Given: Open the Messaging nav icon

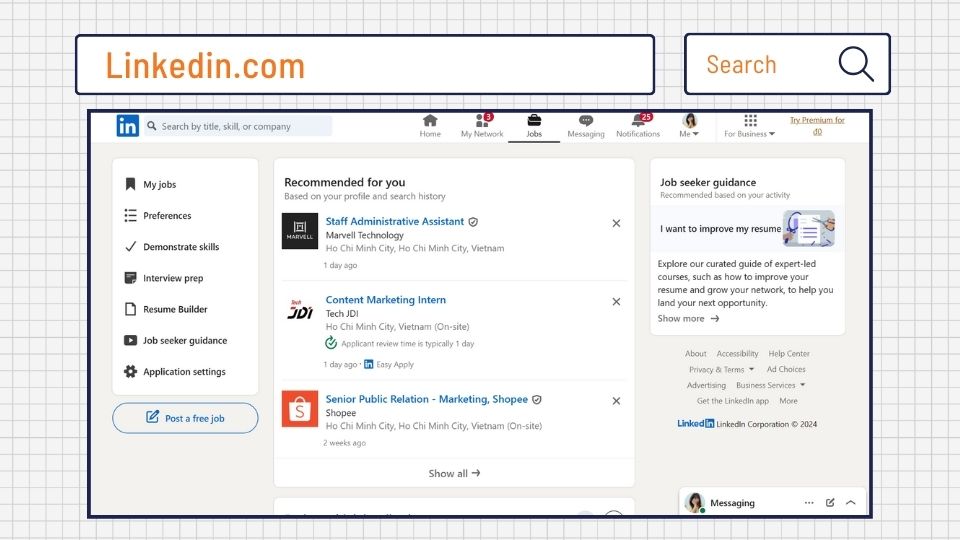Looking at the screenshot, I should coord(586,121).
